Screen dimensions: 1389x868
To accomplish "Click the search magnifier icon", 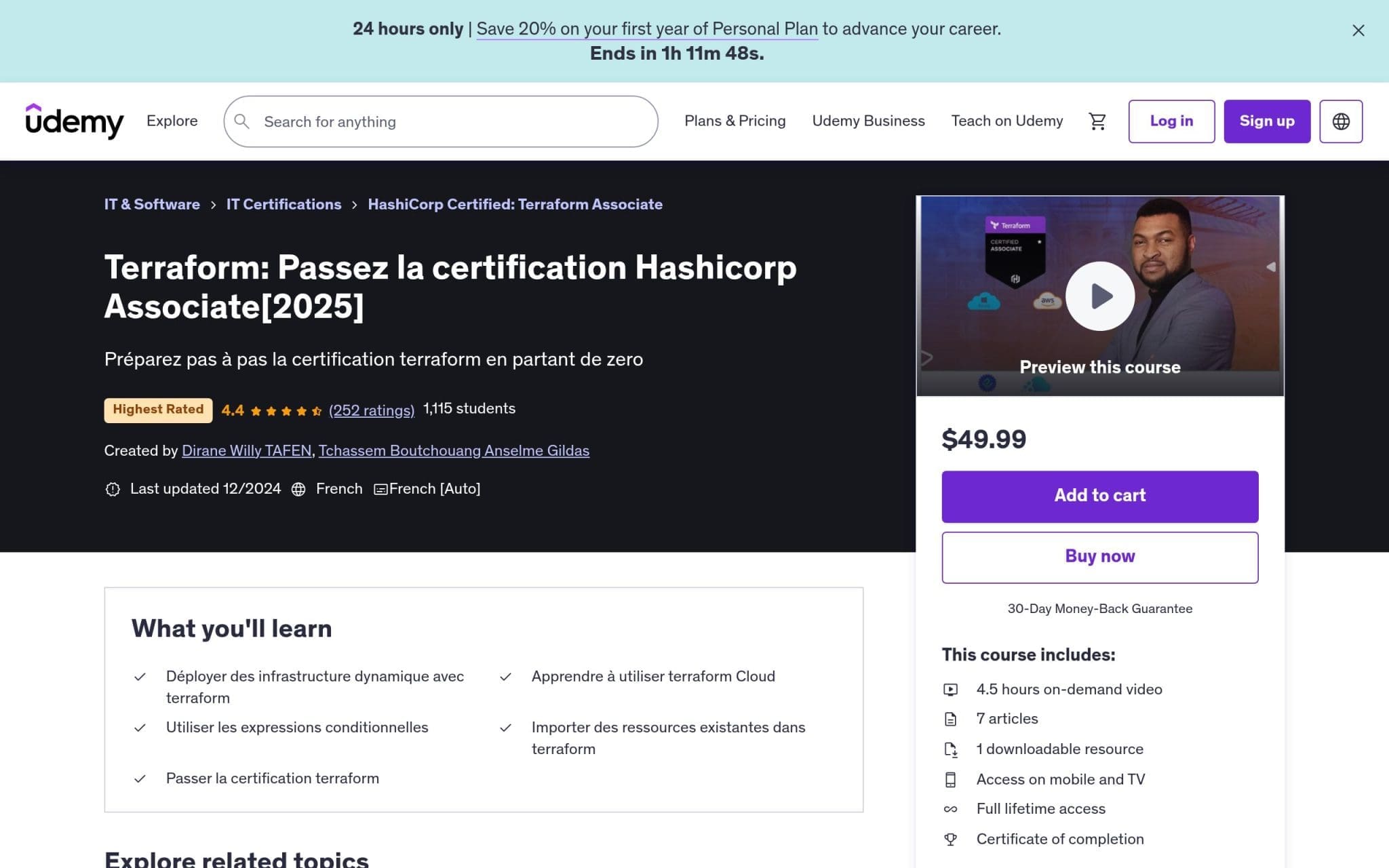I will (x=242, y=121).
